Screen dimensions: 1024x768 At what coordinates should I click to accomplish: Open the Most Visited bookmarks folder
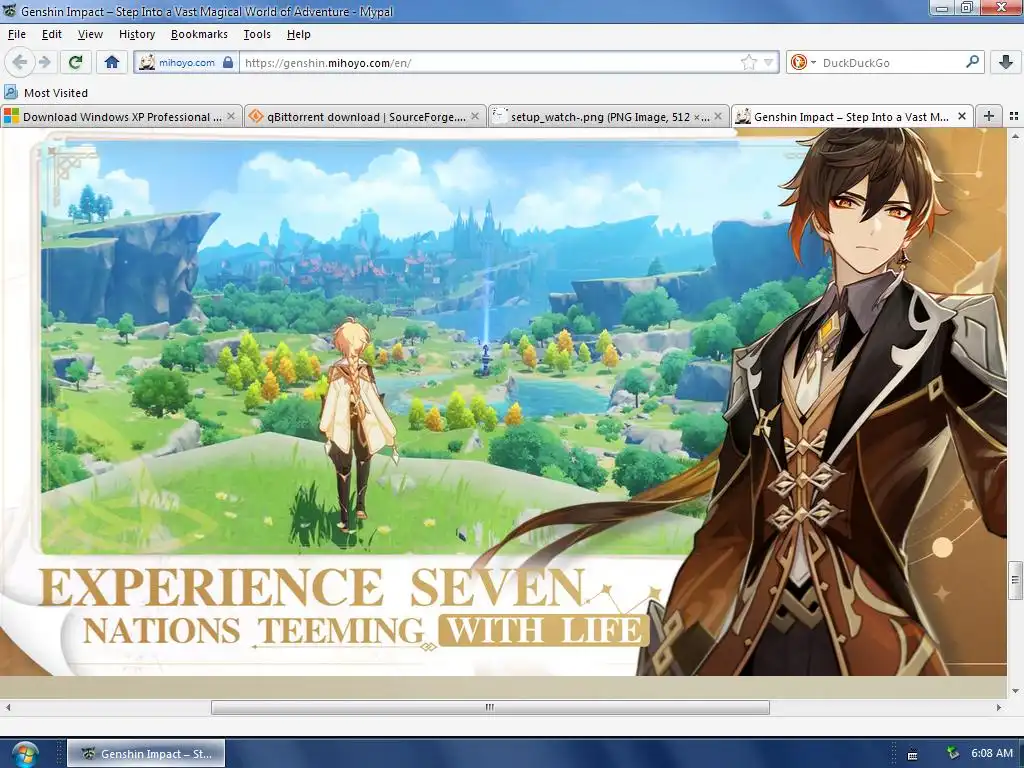click(46, 93)
